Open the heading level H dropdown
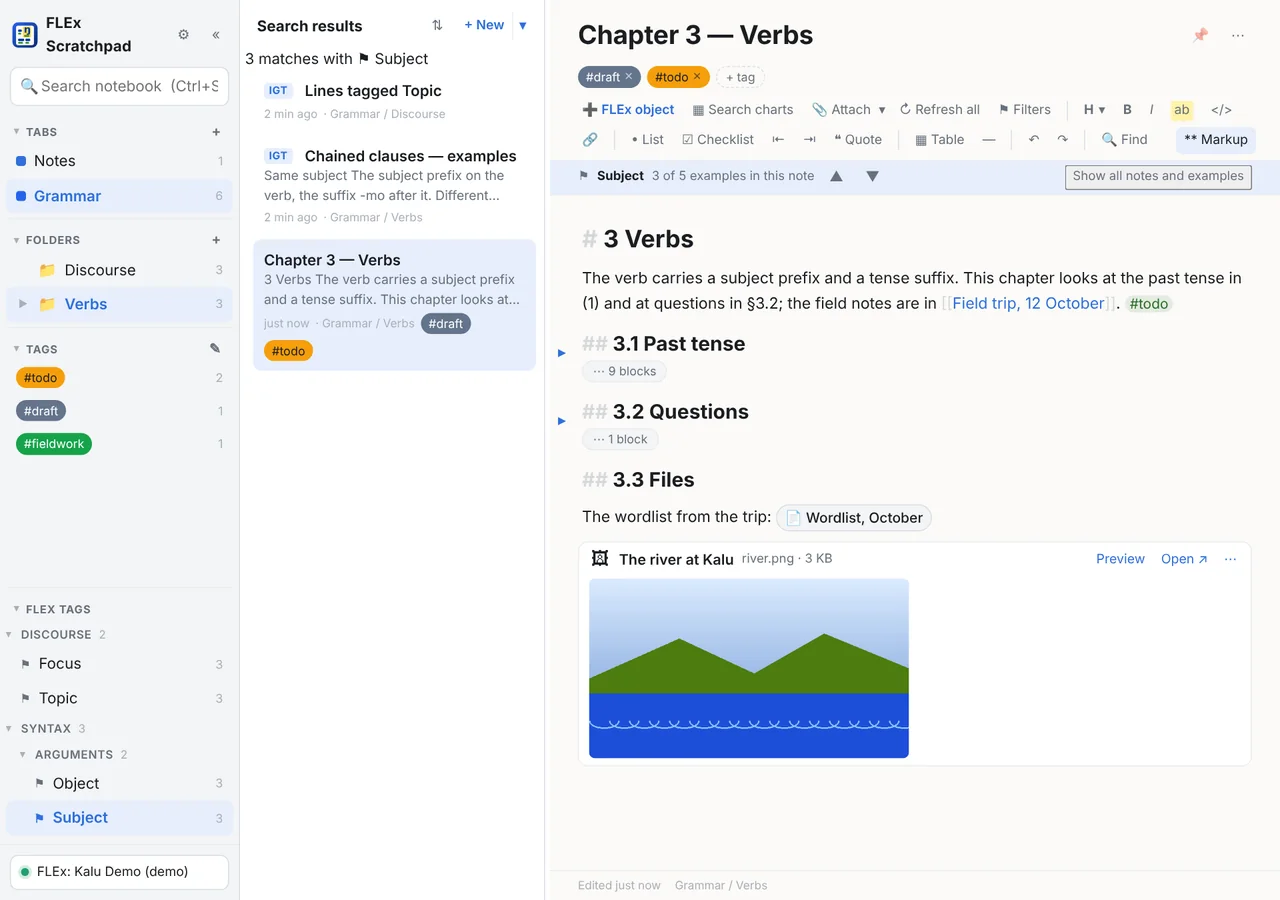 click(1094, 110)
